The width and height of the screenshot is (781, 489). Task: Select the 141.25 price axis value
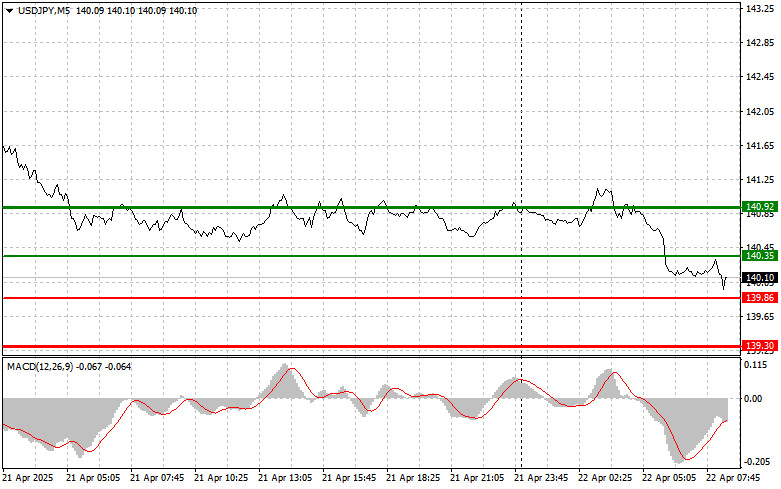pos(760,180)
